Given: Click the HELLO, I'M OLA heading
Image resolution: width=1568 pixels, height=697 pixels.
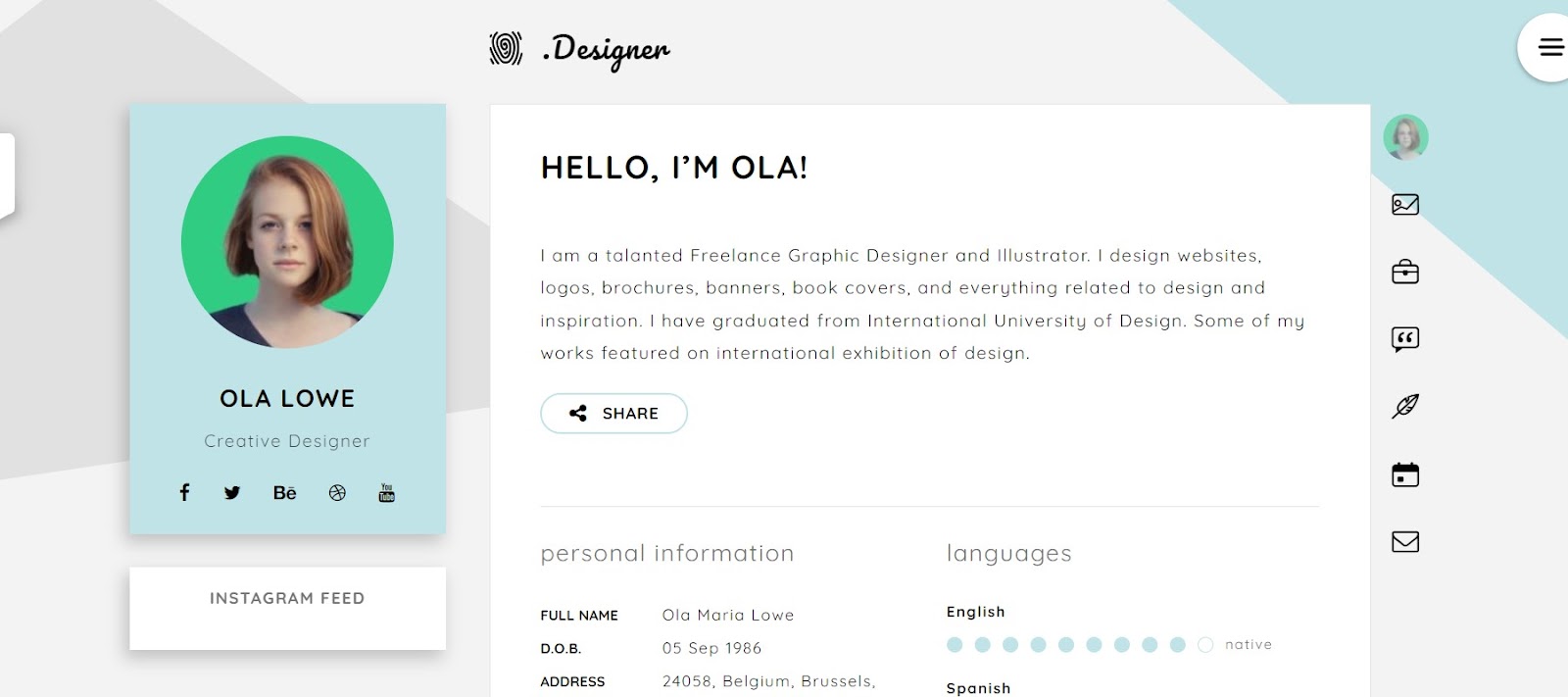Looking at the screenshot, I should click(673, 168).
